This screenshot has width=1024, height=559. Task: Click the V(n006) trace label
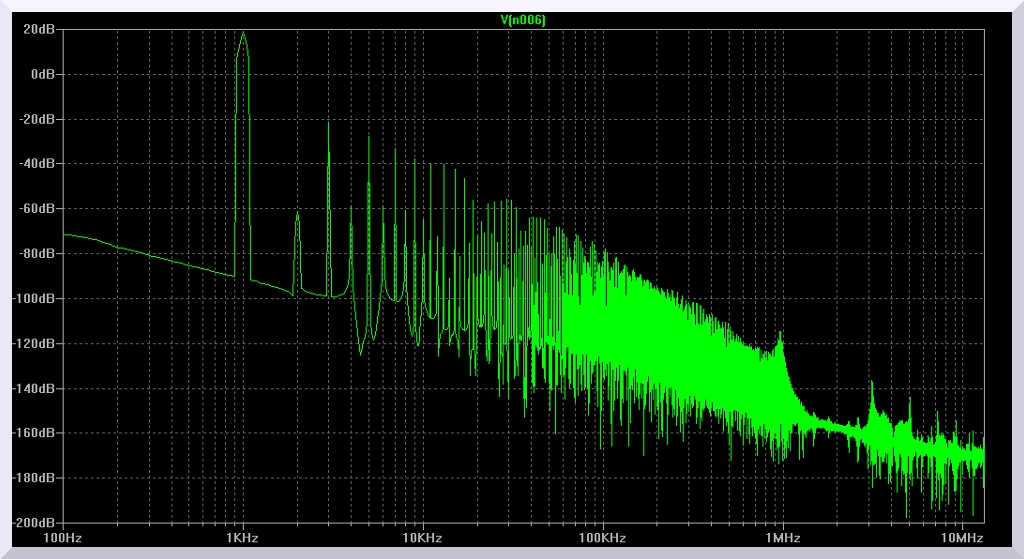tap(522, 20)
